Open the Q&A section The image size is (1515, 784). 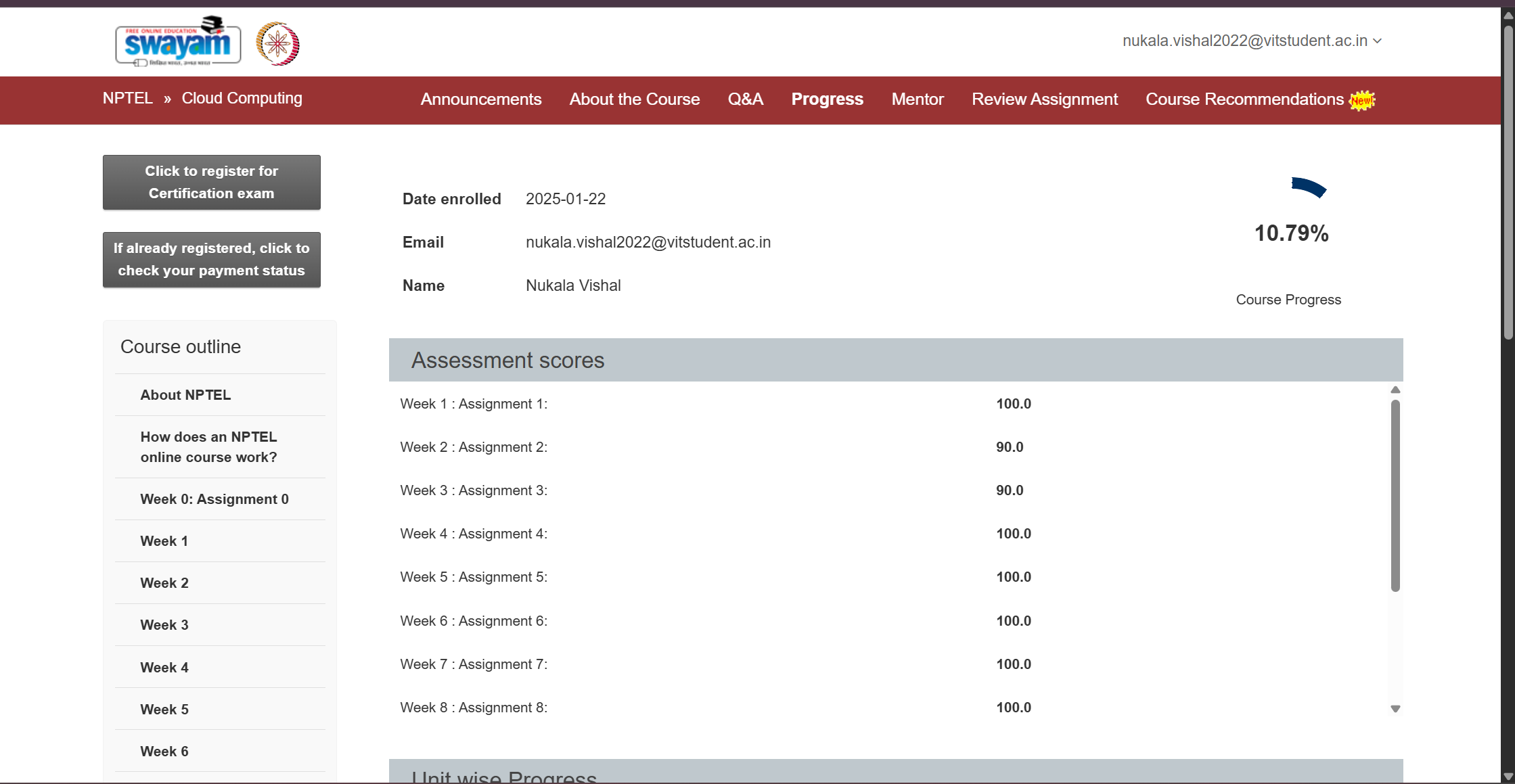[x=745, y=99]
